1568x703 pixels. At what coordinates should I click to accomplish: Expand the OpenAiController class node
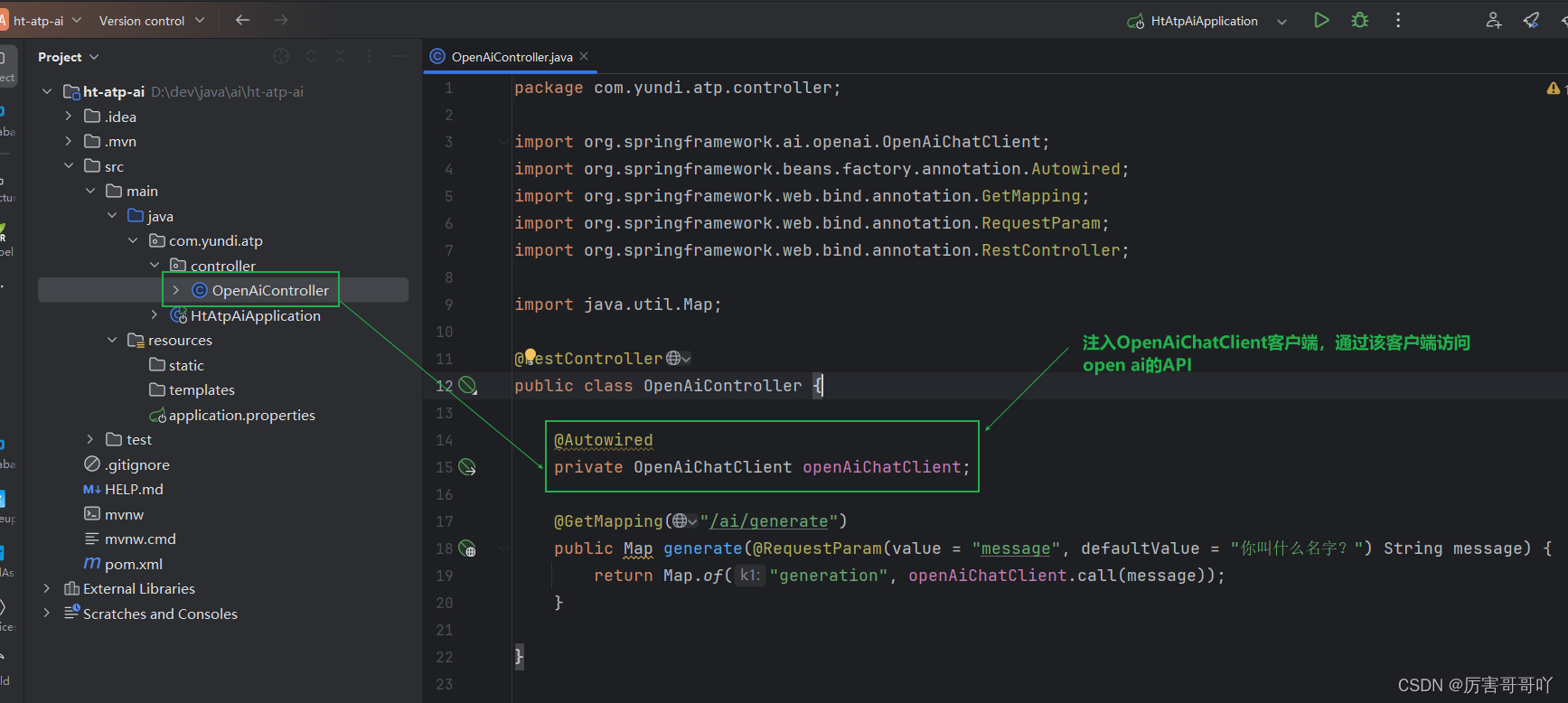(176, 290)
